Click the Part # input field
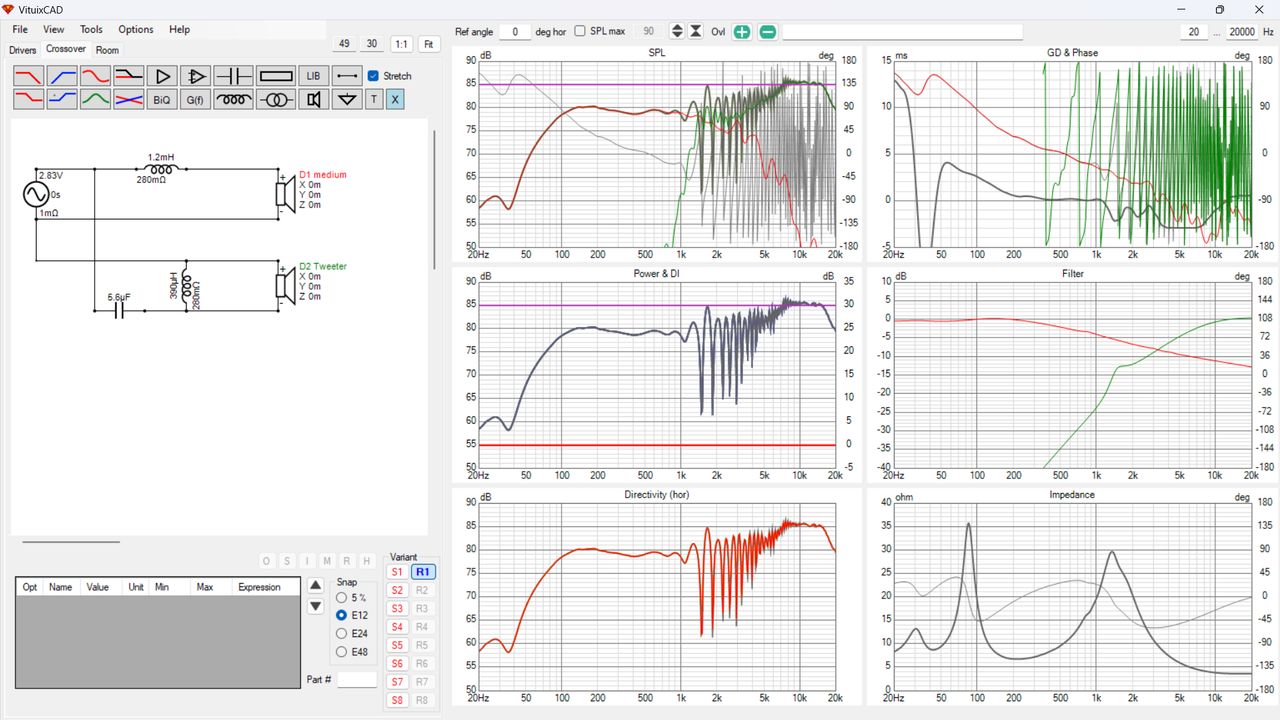Viewport: 1280px width, 720px height. pyautogui.click(x=357, y=680)
